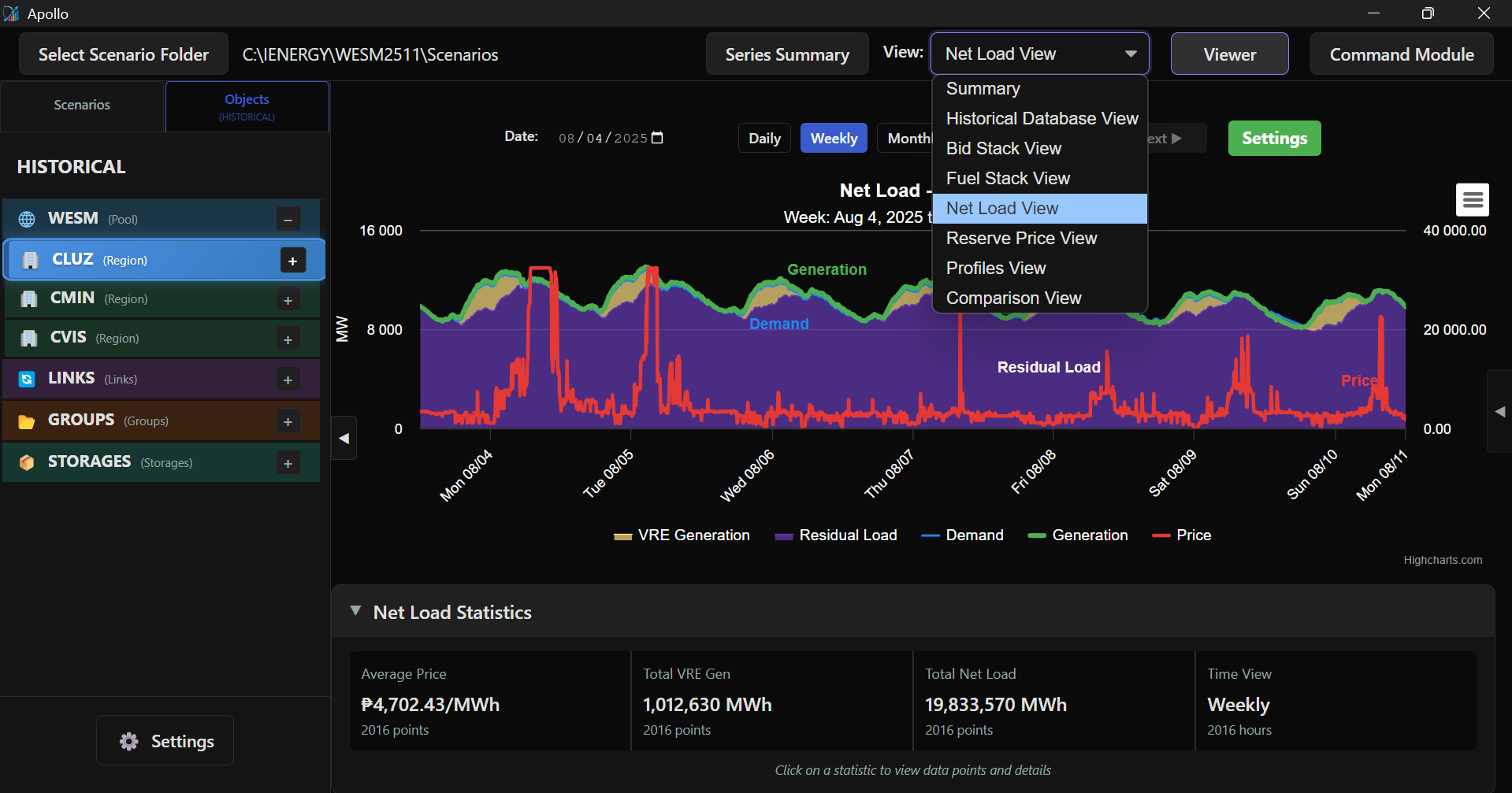Screen dimensions: 1512x793
Task: Click the LINKS sync icon
Action: 27,380
